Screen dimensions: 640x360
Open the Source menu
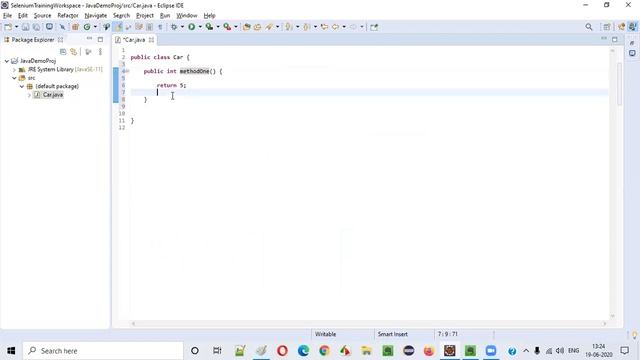pos(42,16)
